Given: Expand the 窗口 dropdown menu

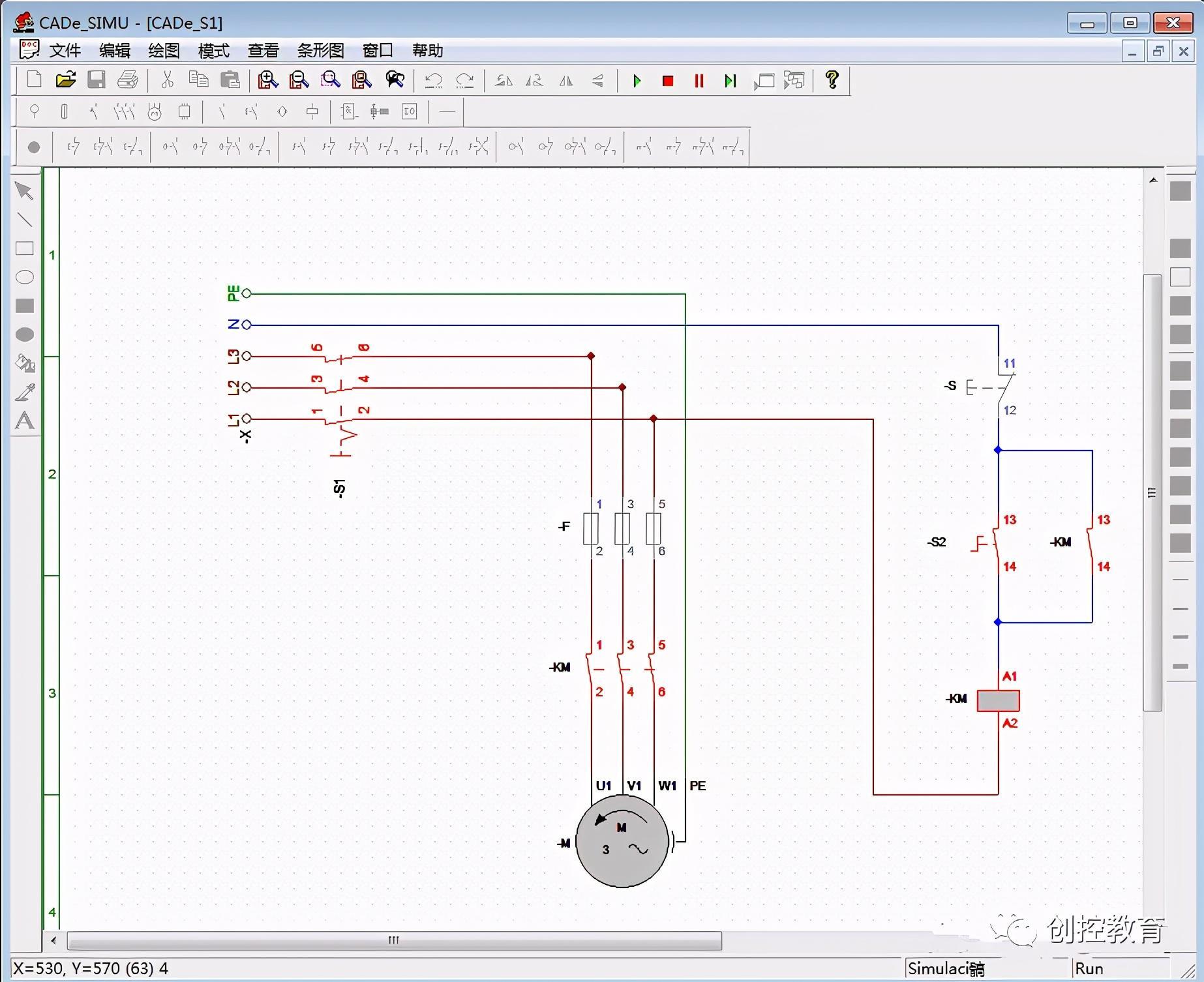Looking at the screenshot, I should click(x=378, y=50).
